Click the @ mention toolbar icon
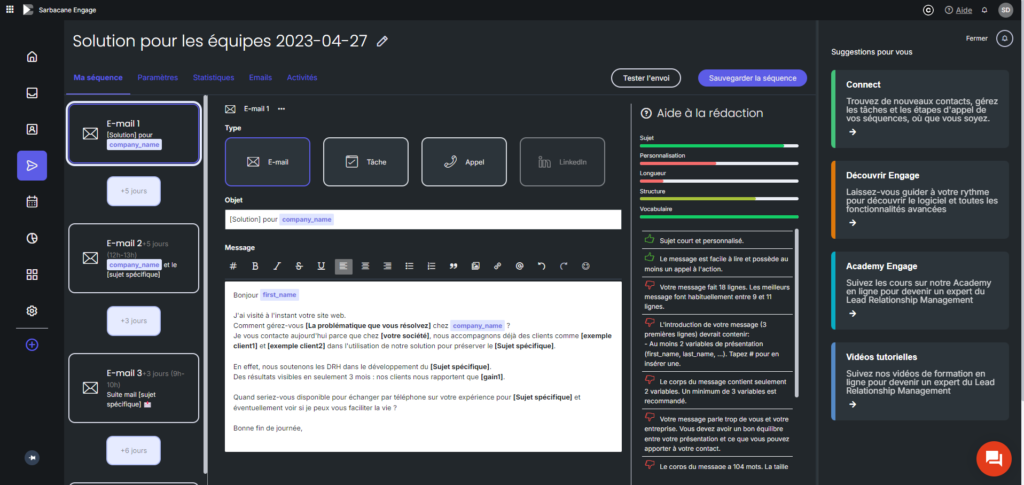This screenshot has height=485, width=1024. (x=519, y=266)
